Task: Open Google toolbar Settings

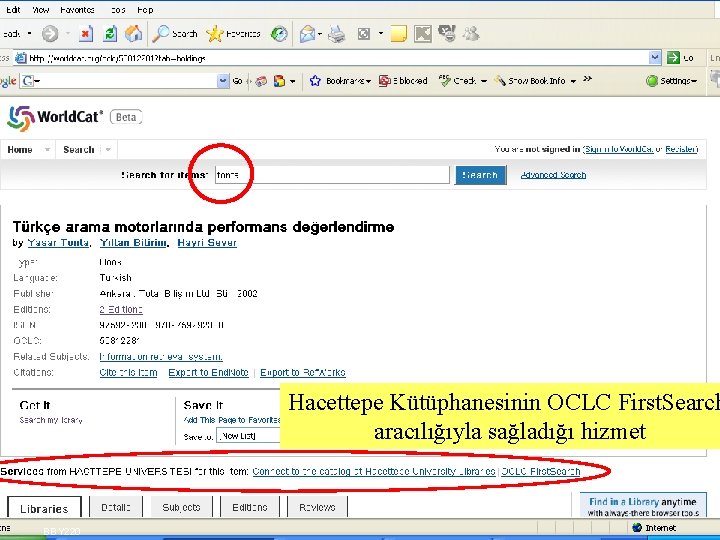Action: (671, 81)
